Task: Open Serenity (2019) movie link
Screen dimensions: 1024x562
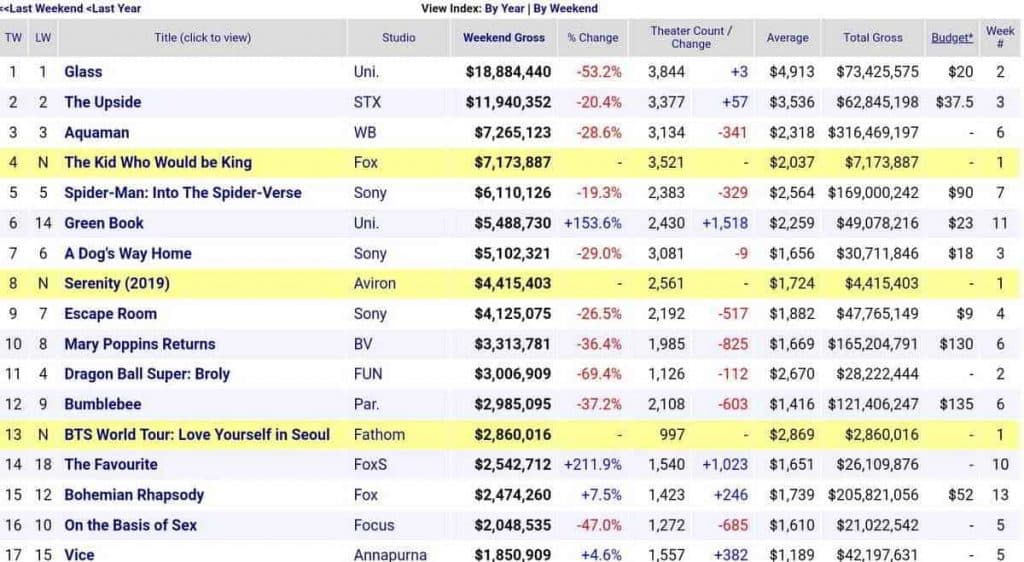Action: [x=117, y=283]
